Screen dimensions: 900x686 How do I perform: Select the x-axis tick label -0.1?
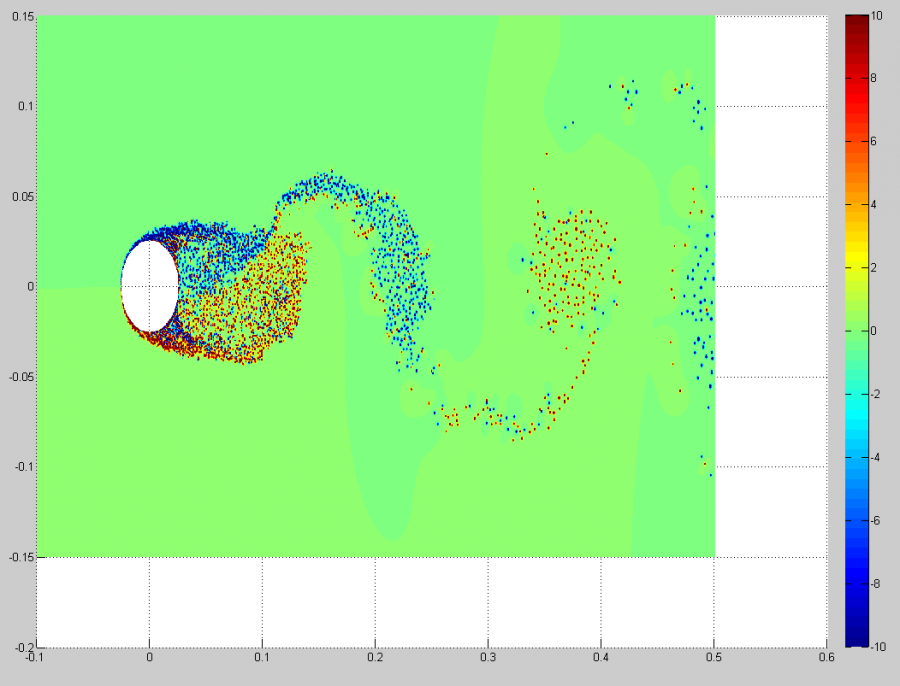click(35, 657)
